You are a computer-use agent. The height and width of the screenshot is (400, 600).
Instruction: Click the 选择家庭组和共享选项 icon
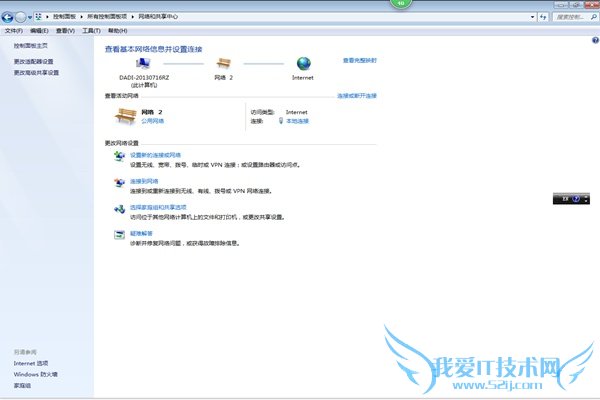pos(119,209)
